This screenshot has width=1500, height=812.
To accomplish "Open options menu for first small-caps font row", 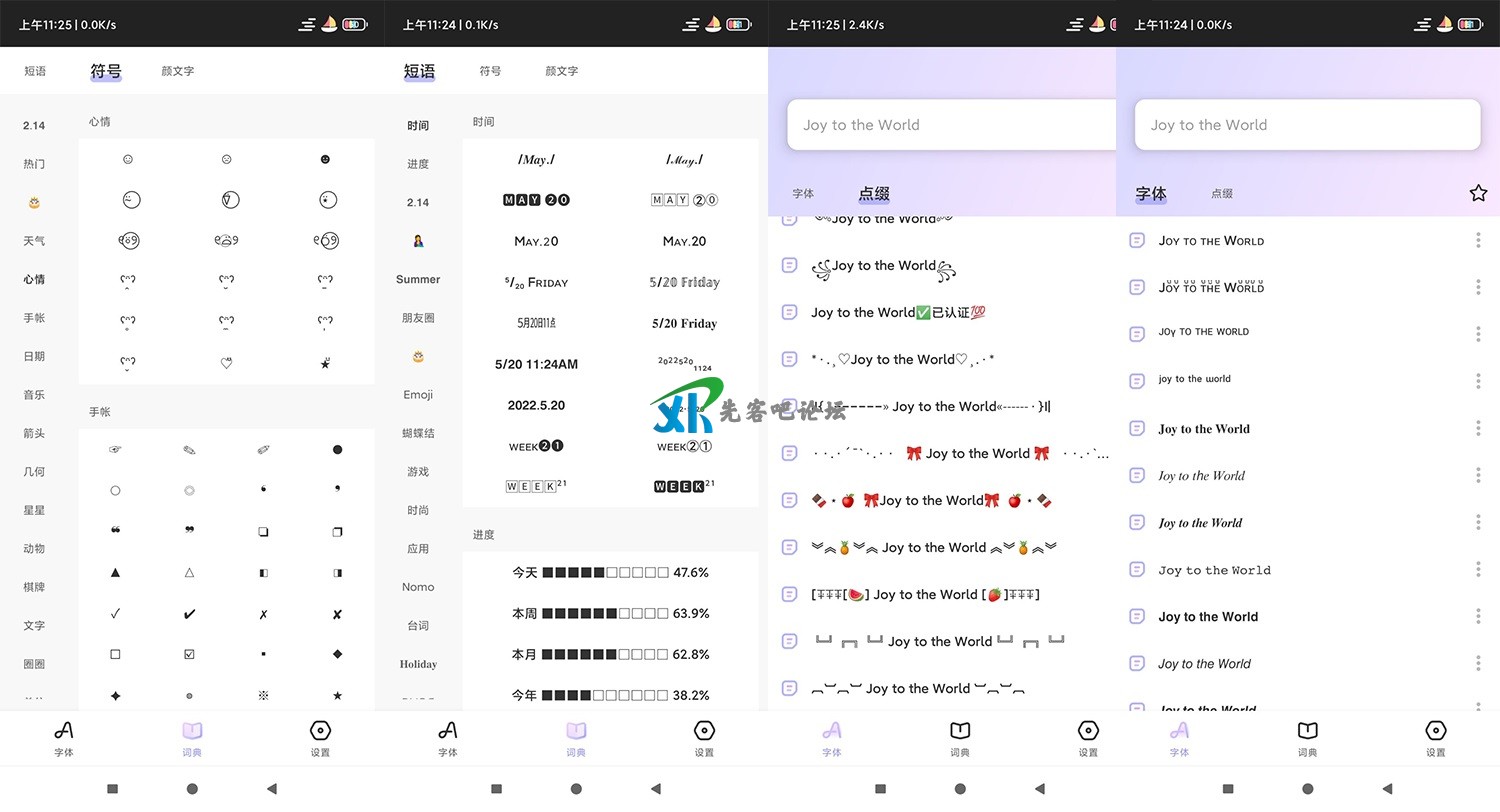I will coord(1478,240).
